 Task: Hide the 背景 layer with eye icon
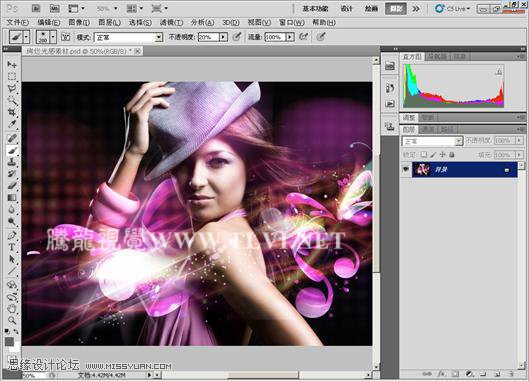pyautogui.click(x=406, y=169)
